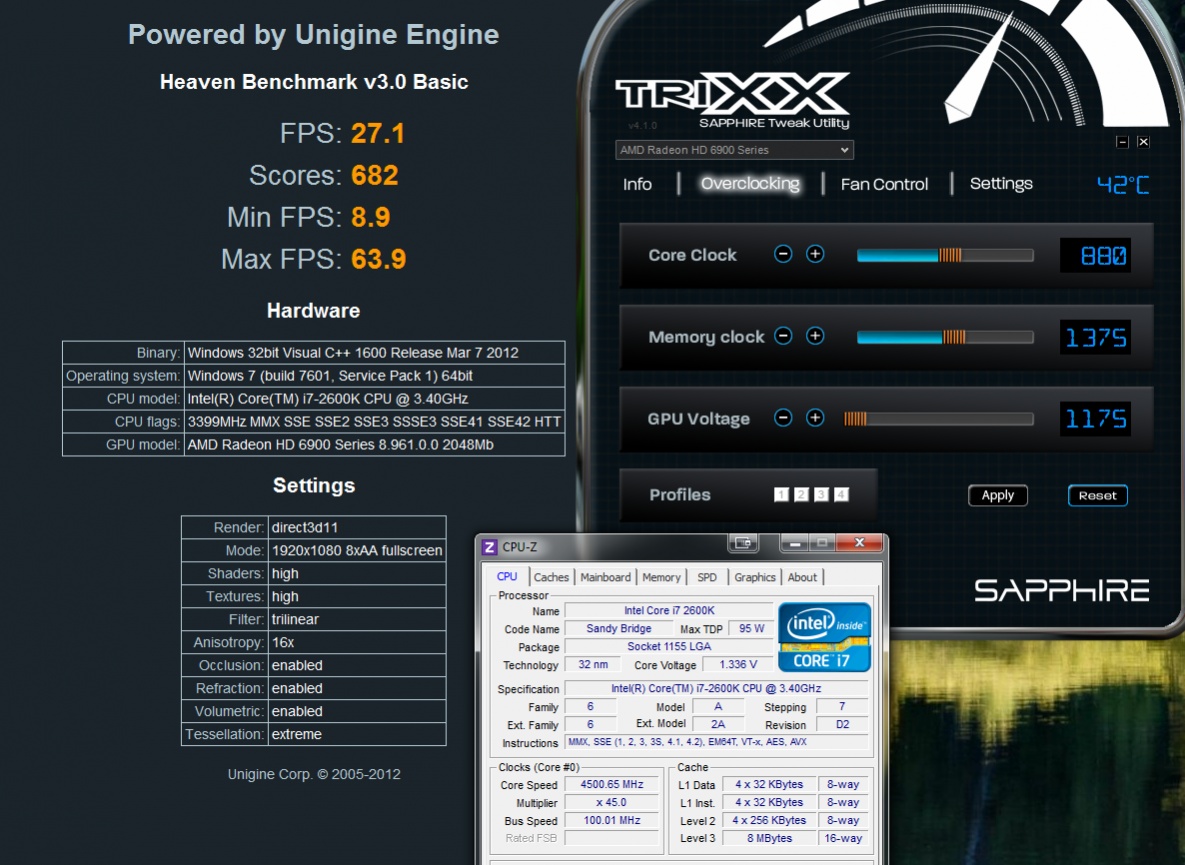Open the Memory tab in CPU-Z
Image resolution: width=1185 pixels, height=865 pixels.
point(661,577)
